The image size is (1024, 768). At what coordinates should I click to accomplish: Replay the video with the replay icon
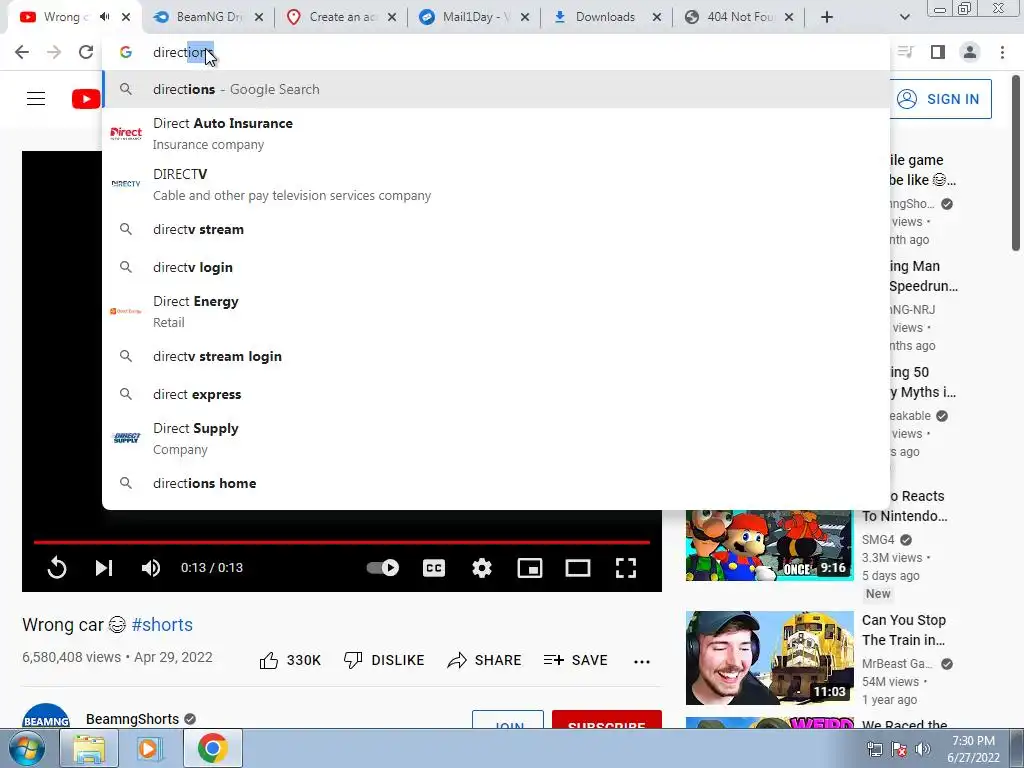coord(57,568)
